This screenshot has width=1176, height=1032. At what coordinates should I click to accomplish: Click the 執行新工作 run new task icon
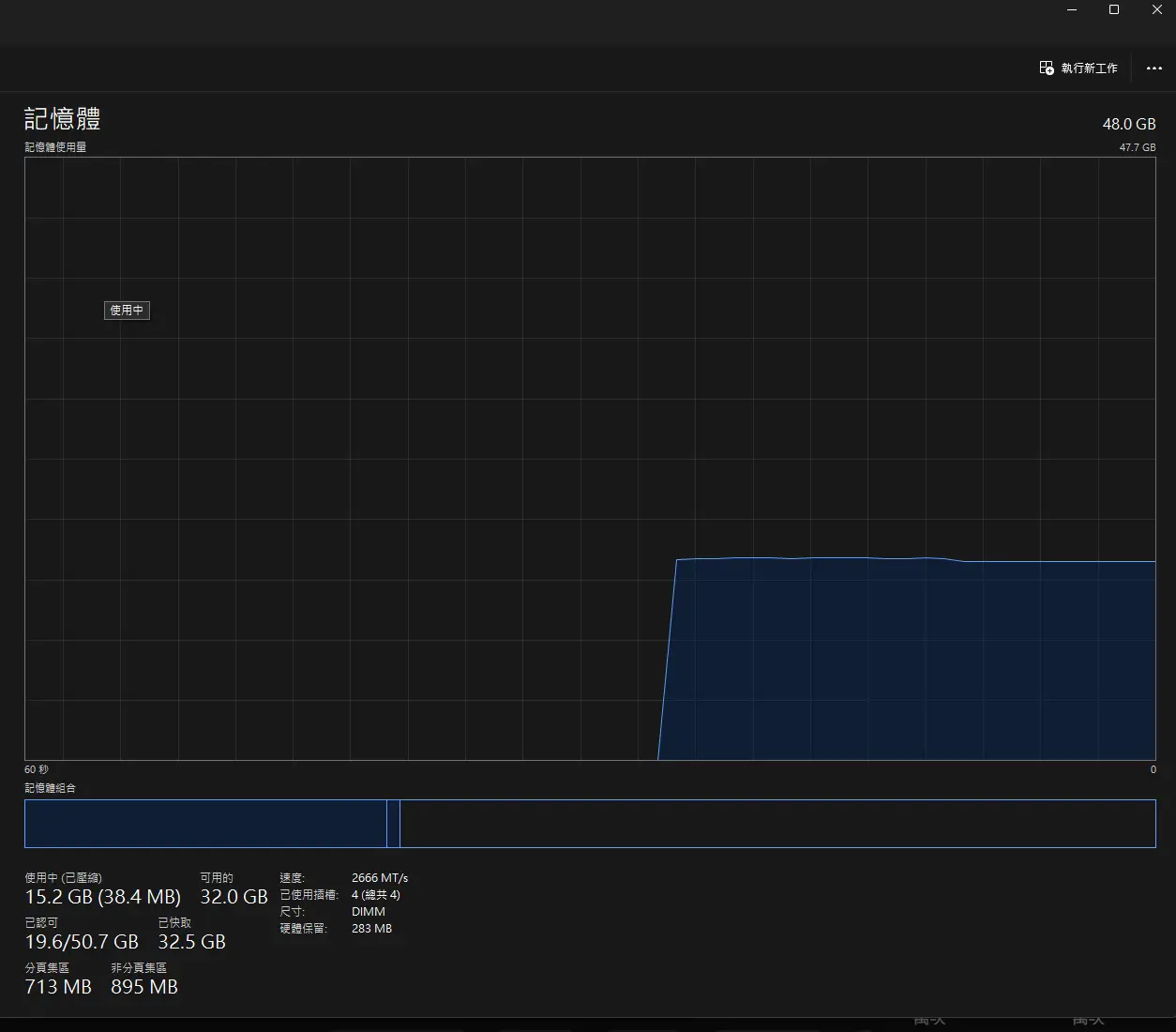pos(1047,68)
